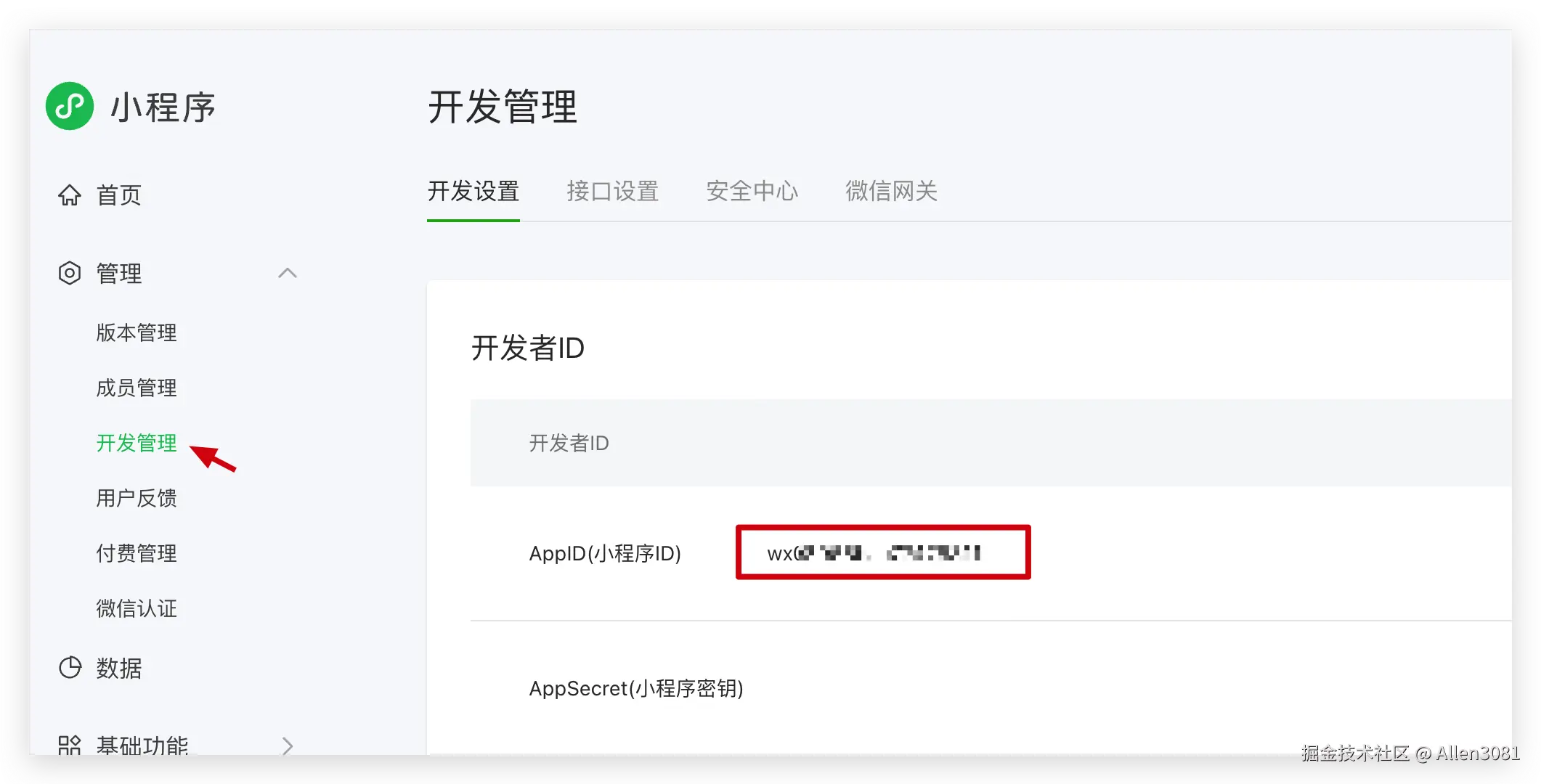
Task: Click the hexagon icon beside 管理
Action: pos(70,273)
